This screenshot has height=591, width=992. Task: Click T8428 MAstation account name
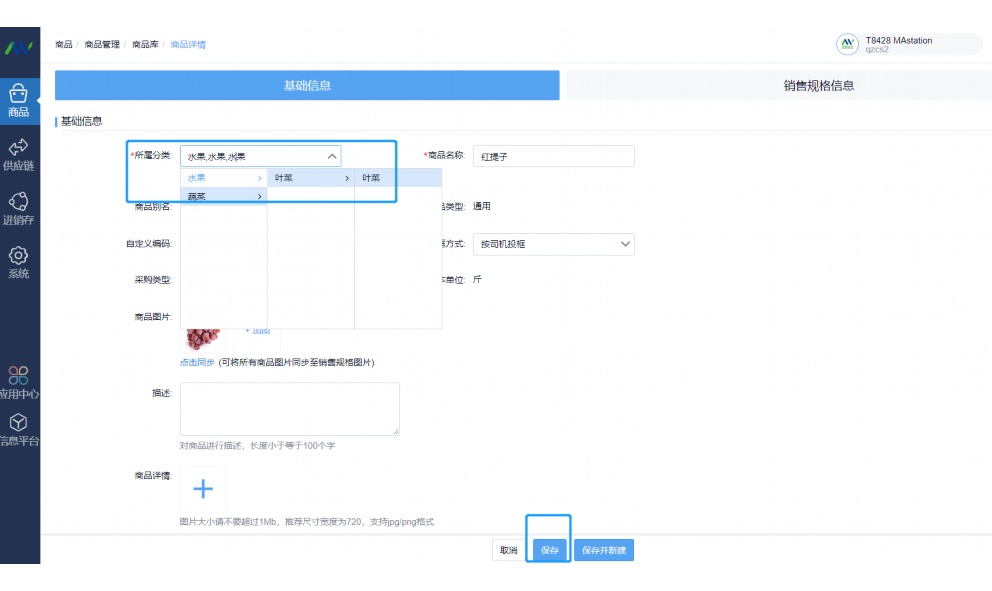click(898, 40)
